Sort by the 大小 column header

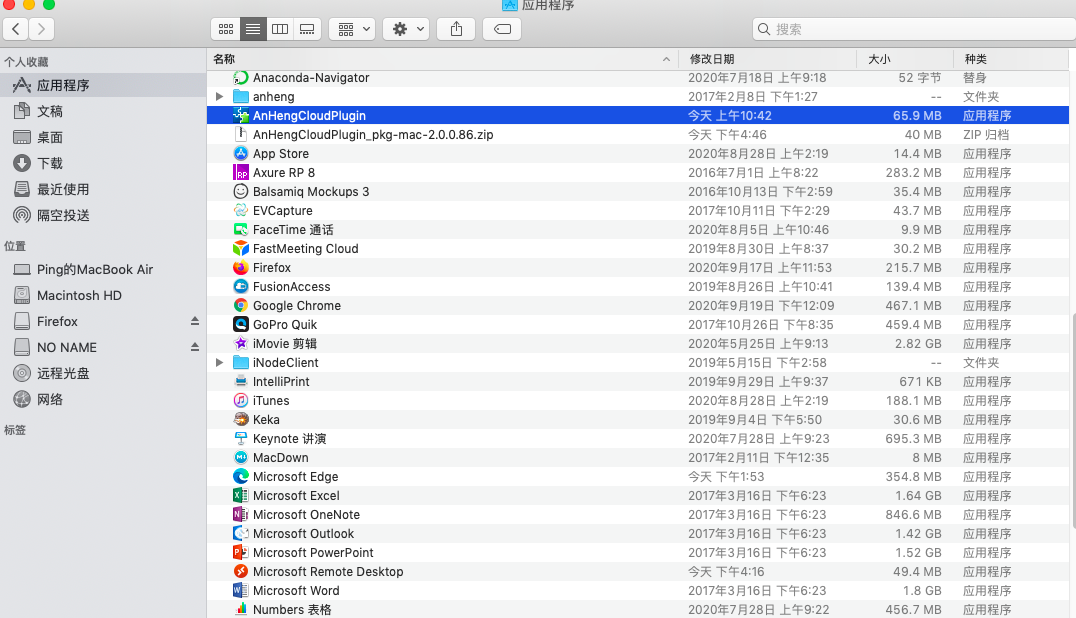[x=905, y=59]
